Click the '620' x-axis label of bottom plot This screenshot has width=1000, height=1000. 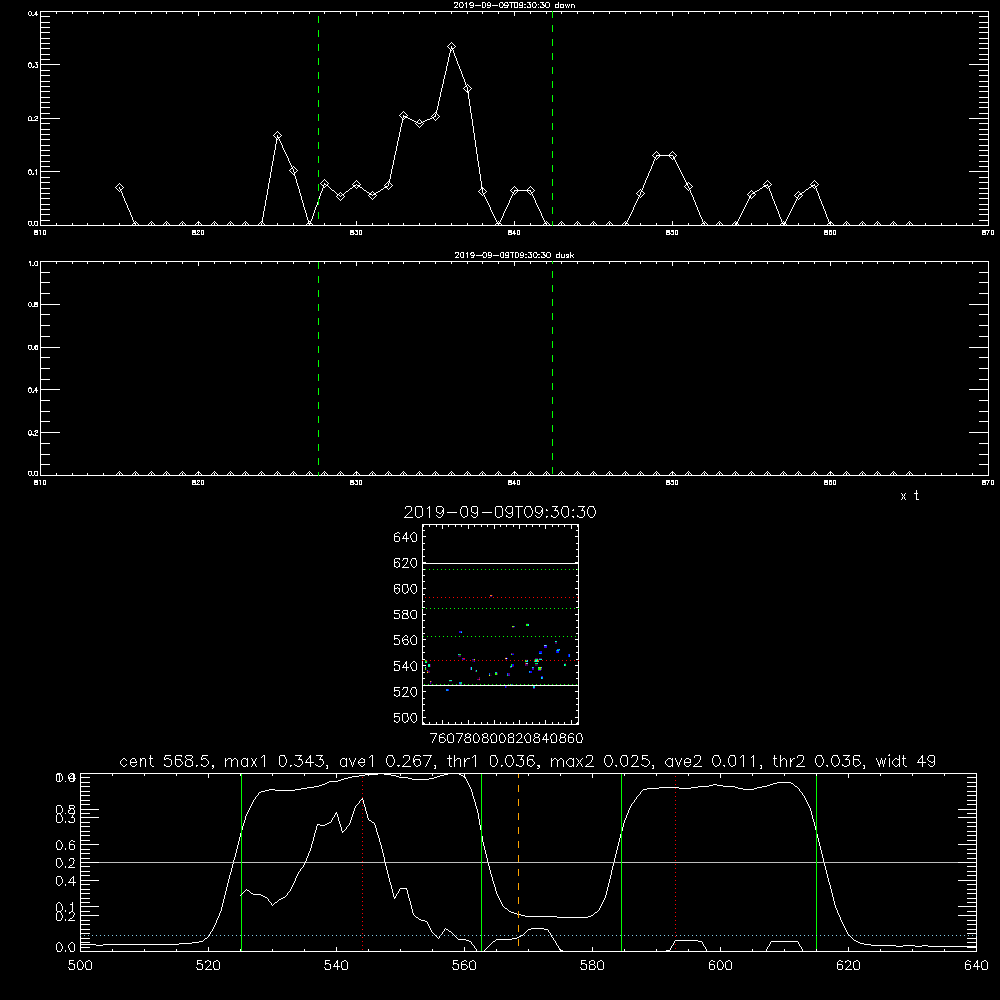tap(848, 965)
